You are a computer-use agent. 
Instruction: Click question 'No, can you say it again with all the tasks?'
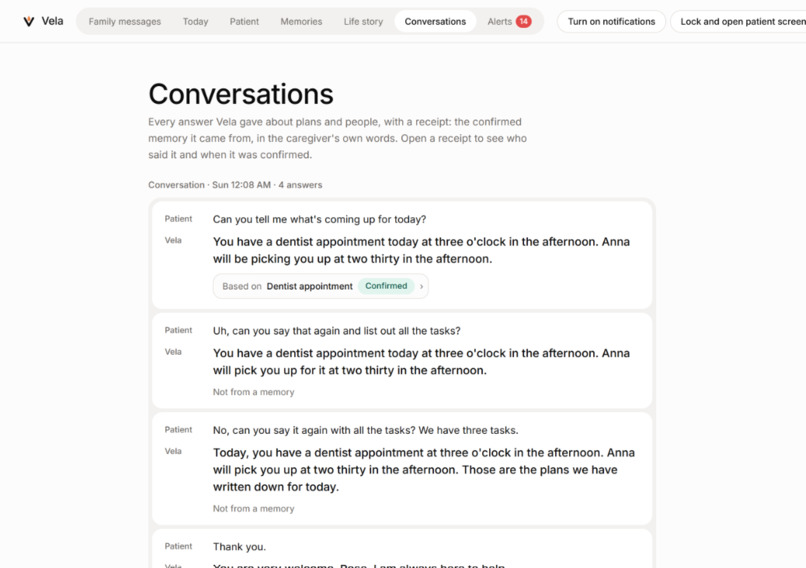point(365,430)
